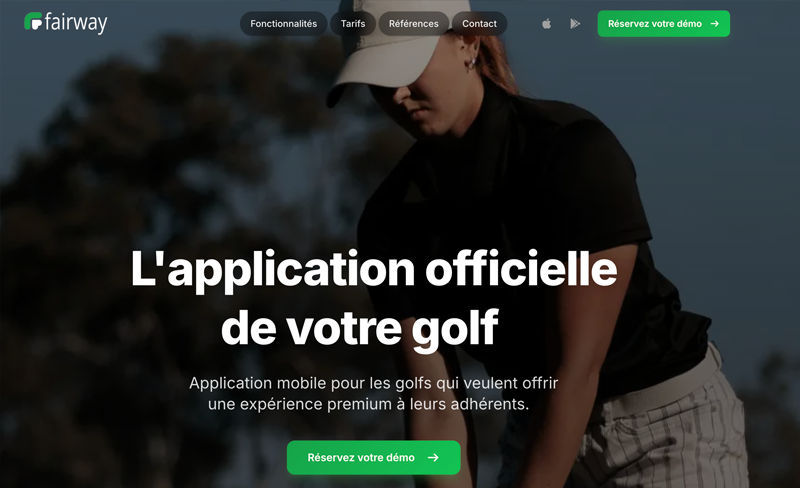Click the arrow inside the header demo button

coord(715,23)
